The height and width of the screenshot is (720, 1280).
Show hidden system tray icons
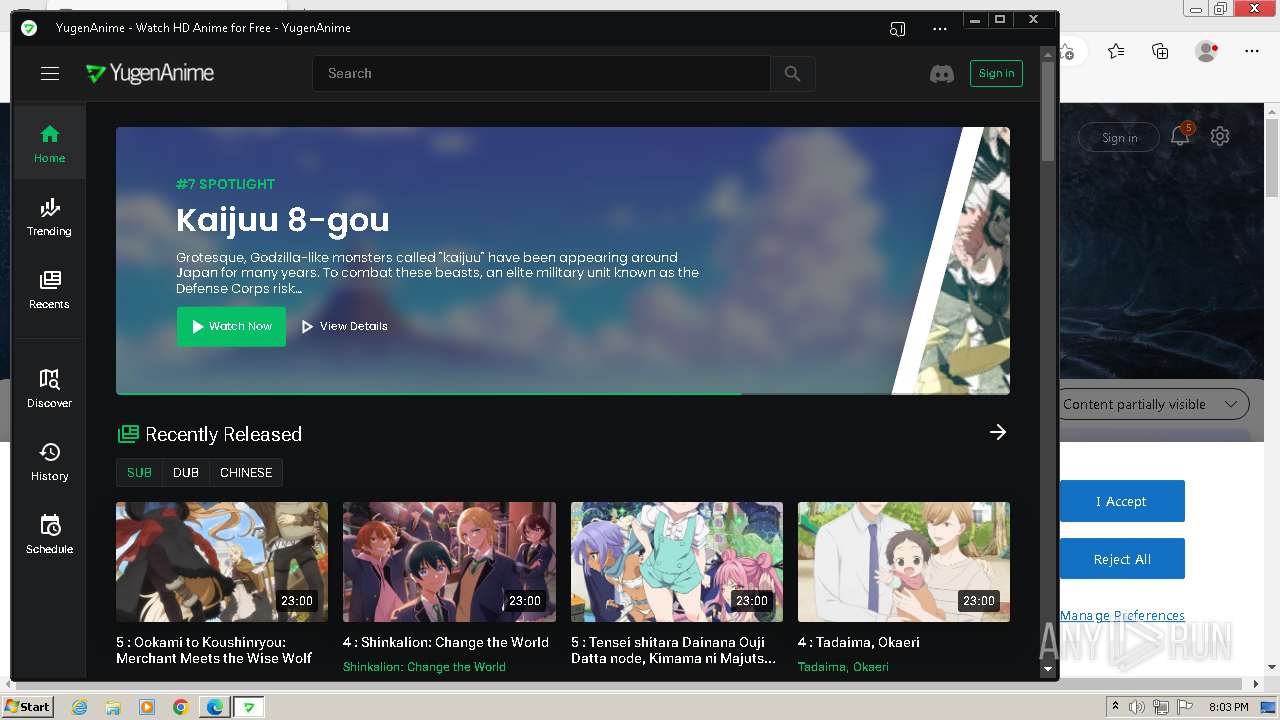point(1115,707)
